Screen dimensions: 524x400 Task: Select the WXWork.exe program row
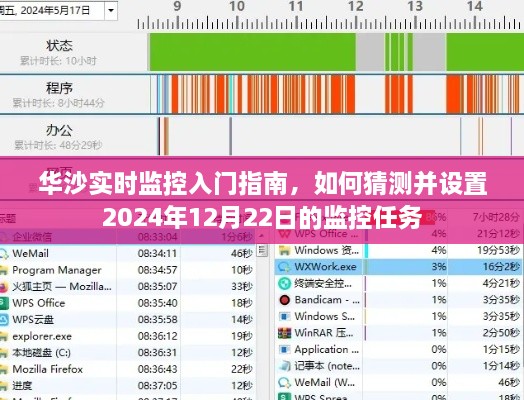click(x=399, y=267)
